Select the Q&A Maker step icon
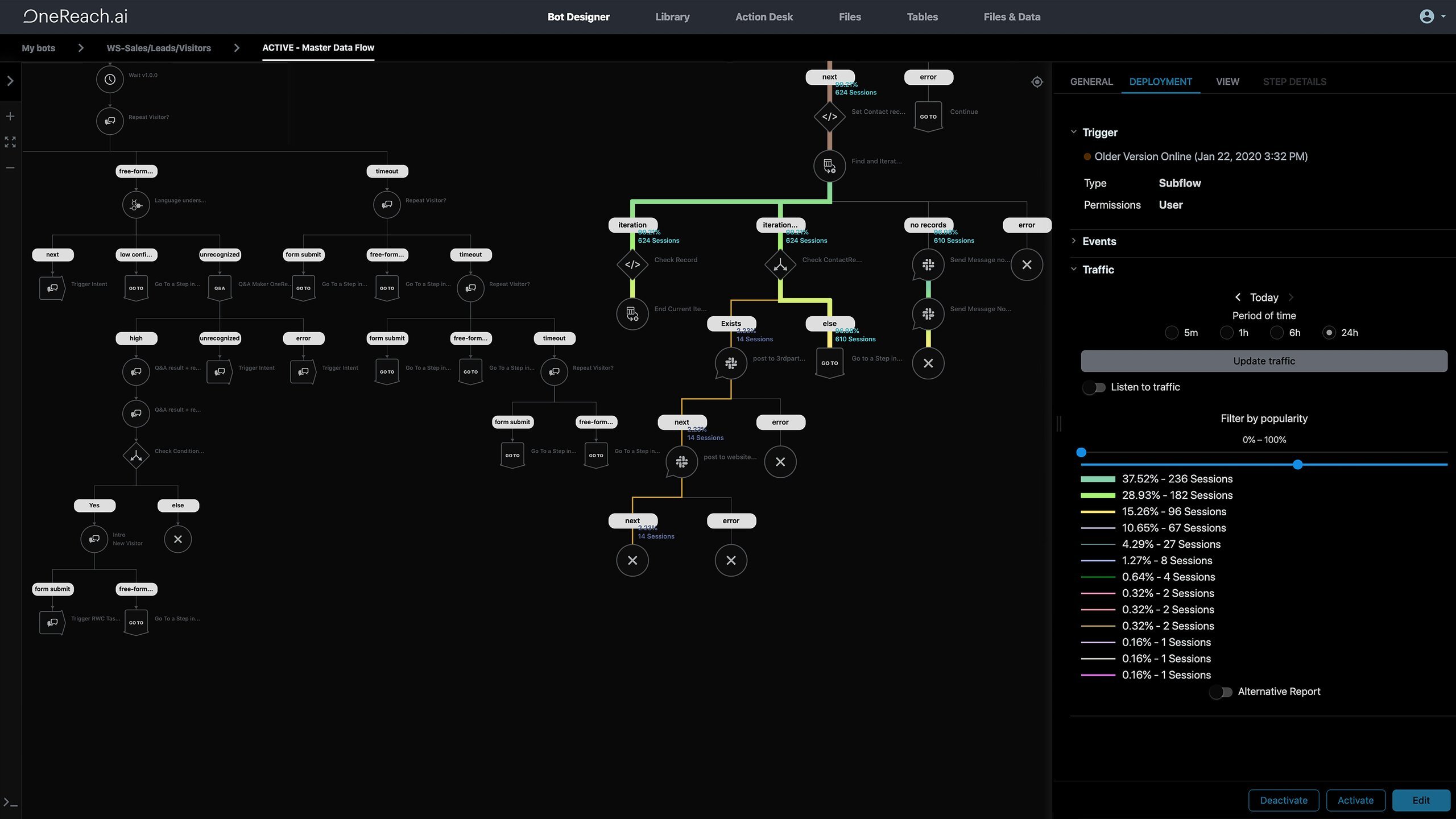The image size is (1456, 819). 220,288
